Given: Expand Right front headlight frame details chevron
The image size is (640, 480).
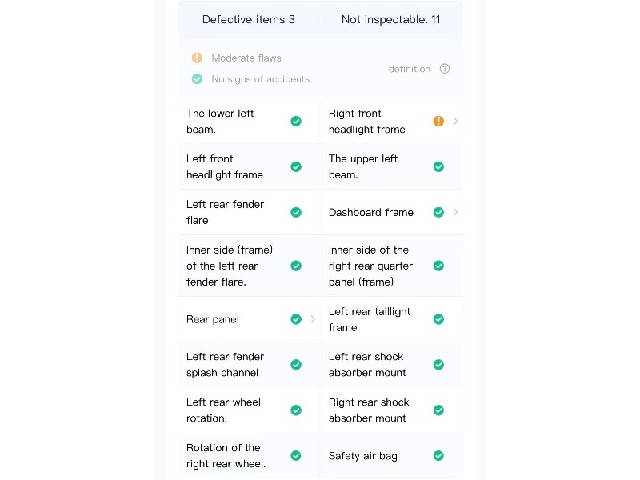Looking at the screenshot, I should pyautogui.click(x=456, y=121).
